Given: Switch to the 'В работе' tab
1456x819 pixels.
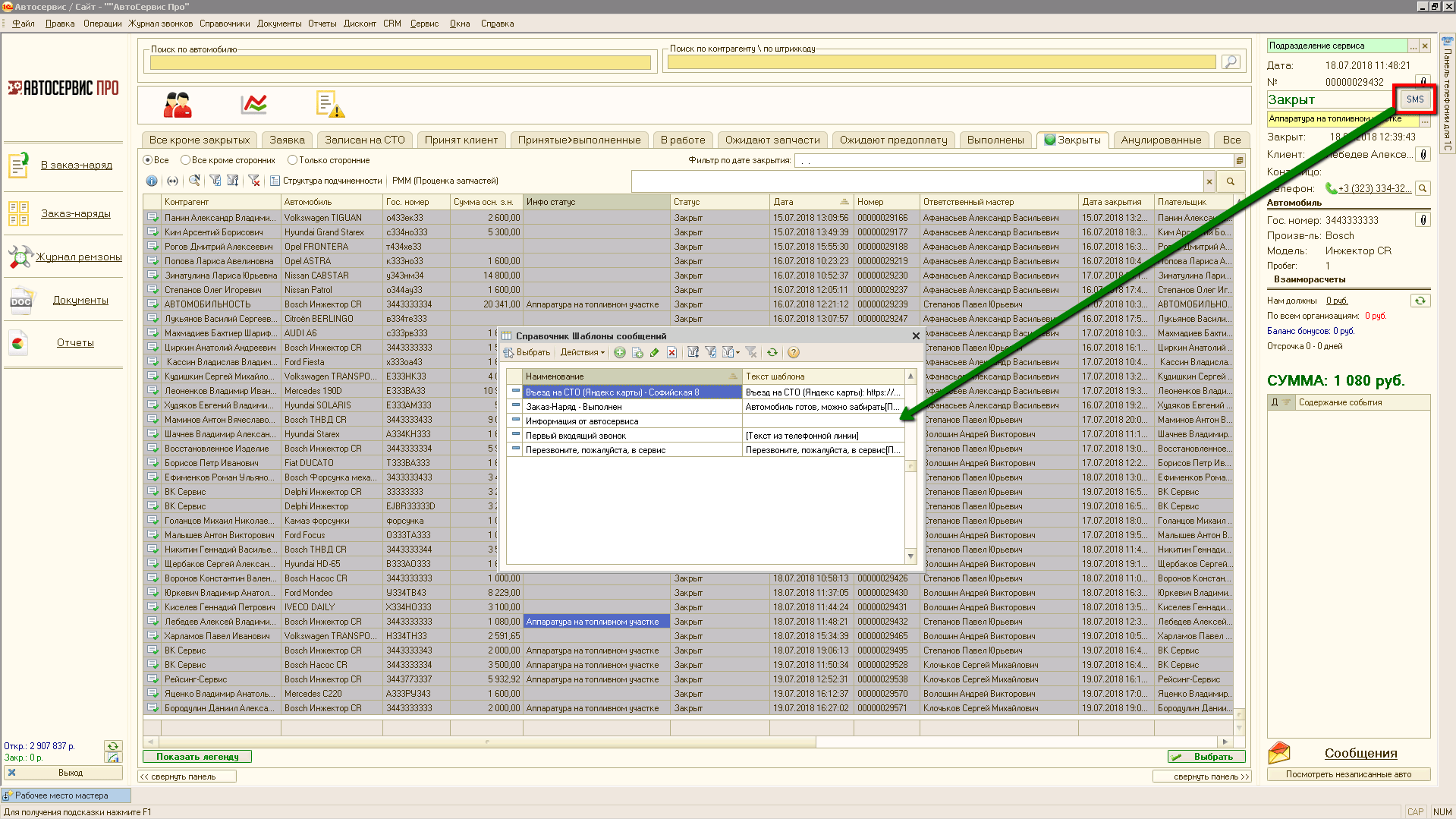Looking at the screenshot, I should click(x=682, y=140).
